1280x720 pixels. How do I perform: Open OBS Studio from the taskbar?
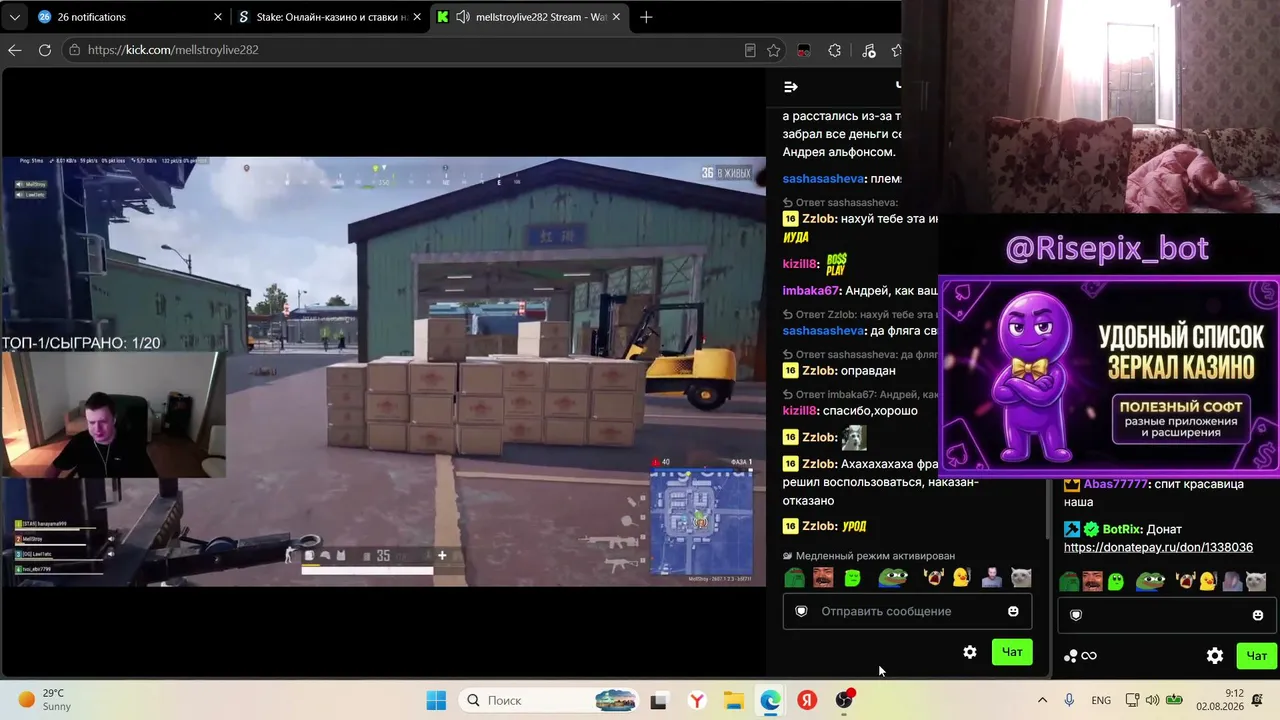[x=845, y=700]
